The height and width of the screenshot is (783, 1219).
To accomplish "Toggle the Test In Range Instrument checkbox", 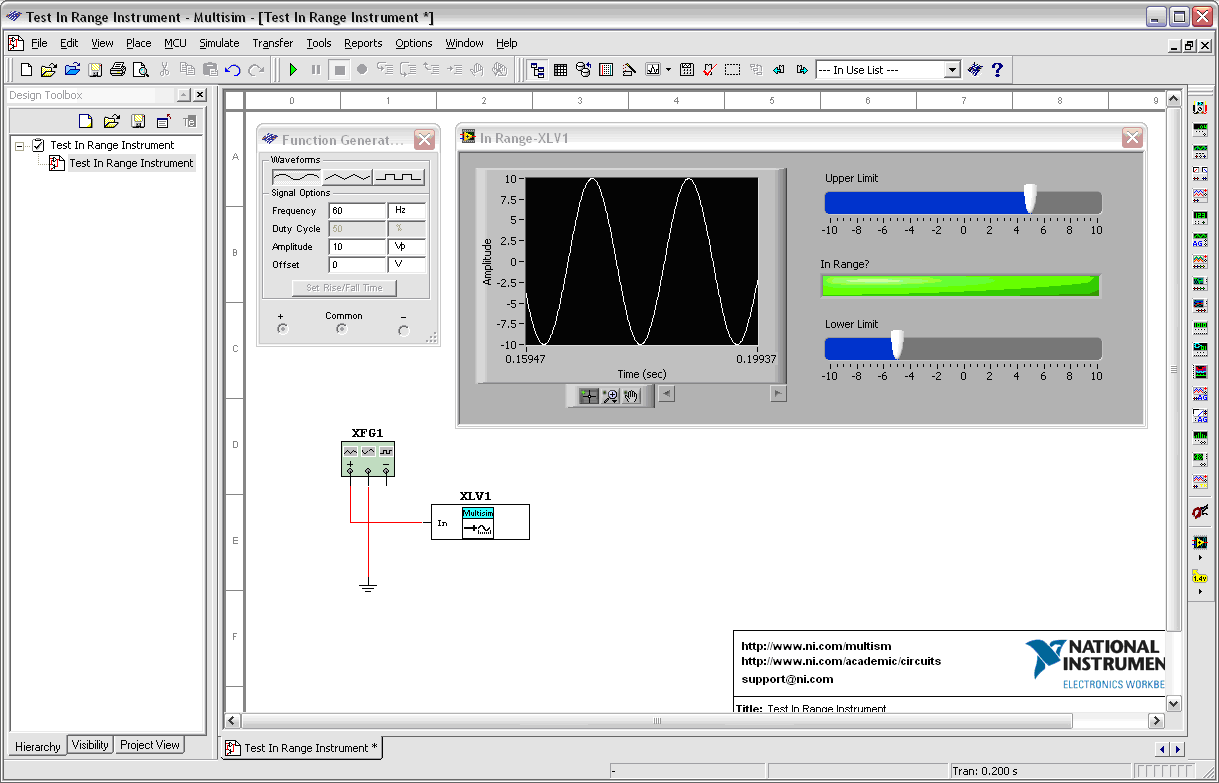I will 38,145.
